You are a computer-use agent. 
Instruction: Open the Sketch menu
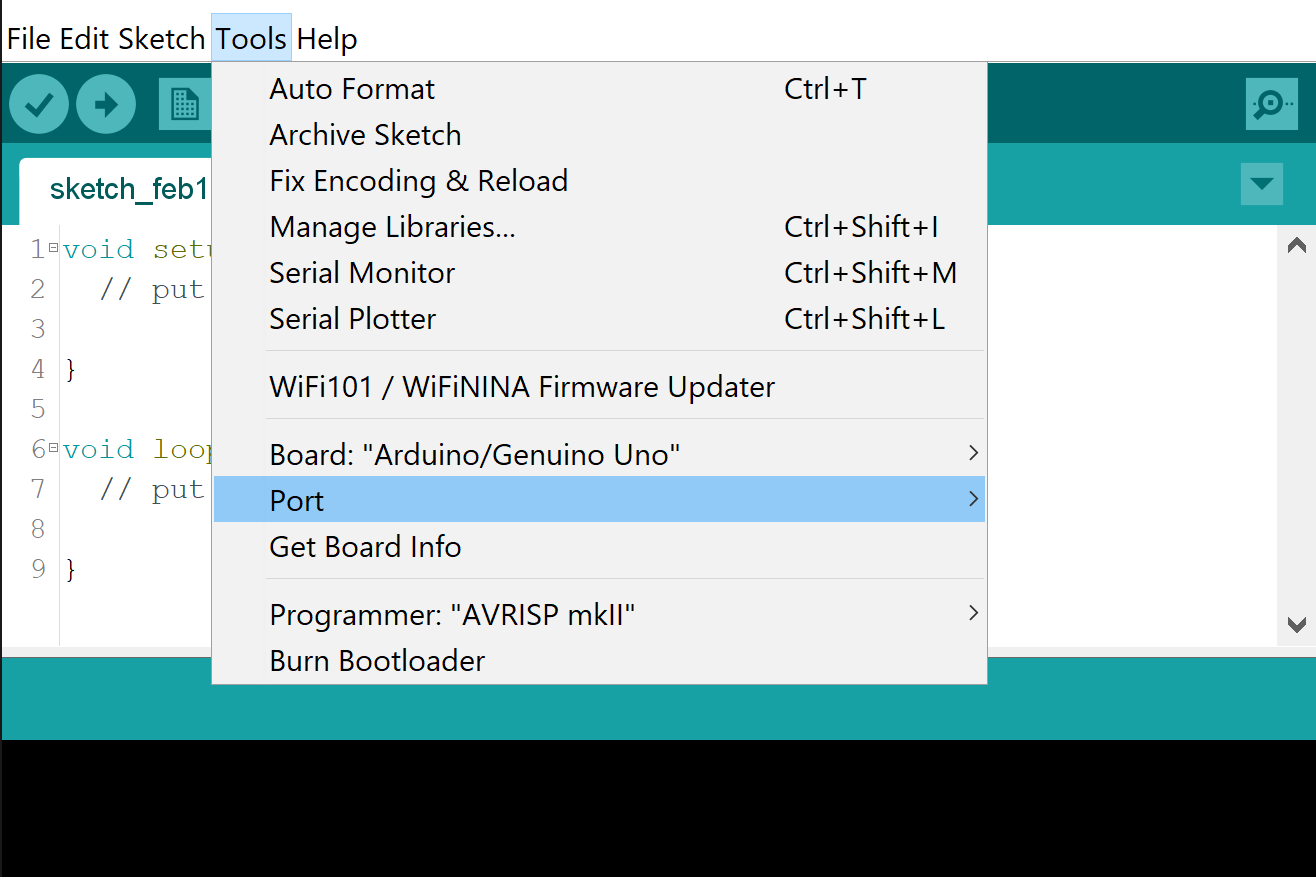point(161,40)
